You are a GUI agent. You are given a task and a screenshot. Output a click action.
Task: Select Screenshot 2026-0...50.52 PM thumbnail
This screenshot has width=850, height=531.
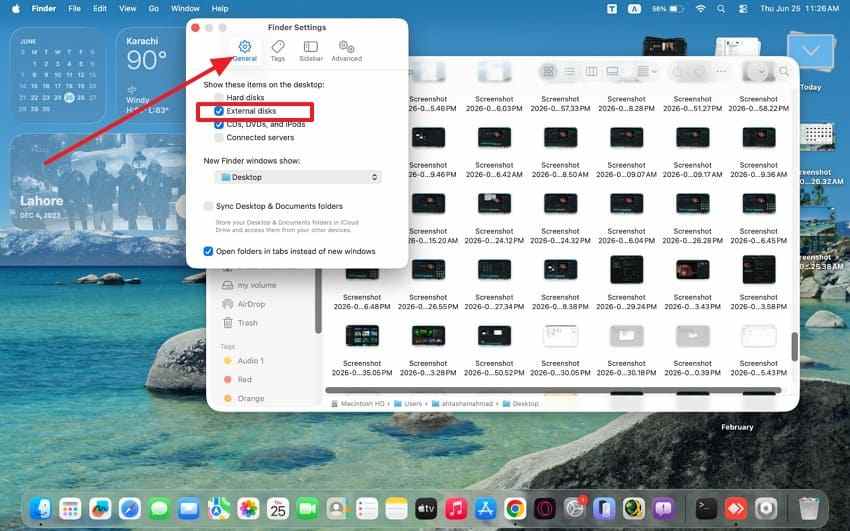tap(494, 336)
